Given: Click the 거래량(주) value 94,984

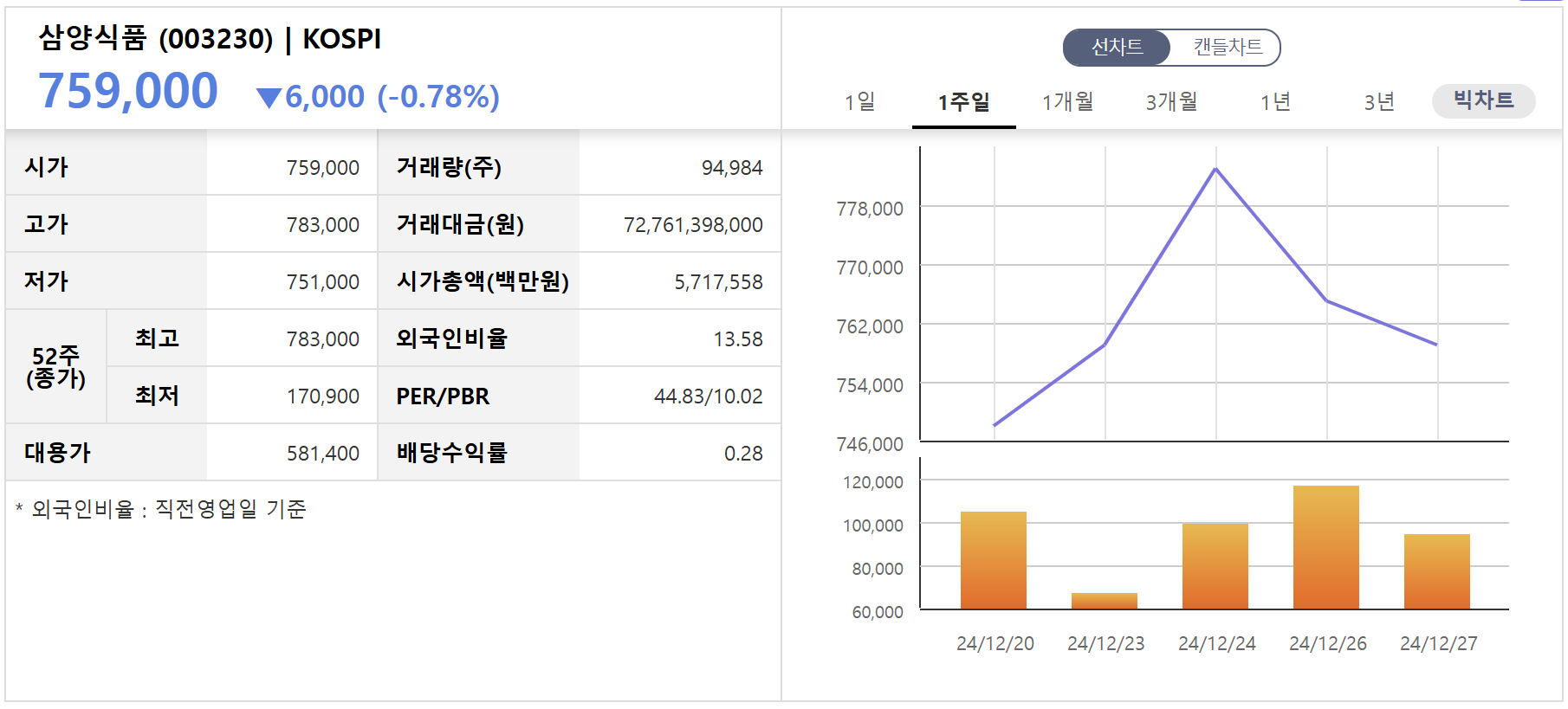Looking at the screenshot, I should pyautogui.click(x=732, y=168).
